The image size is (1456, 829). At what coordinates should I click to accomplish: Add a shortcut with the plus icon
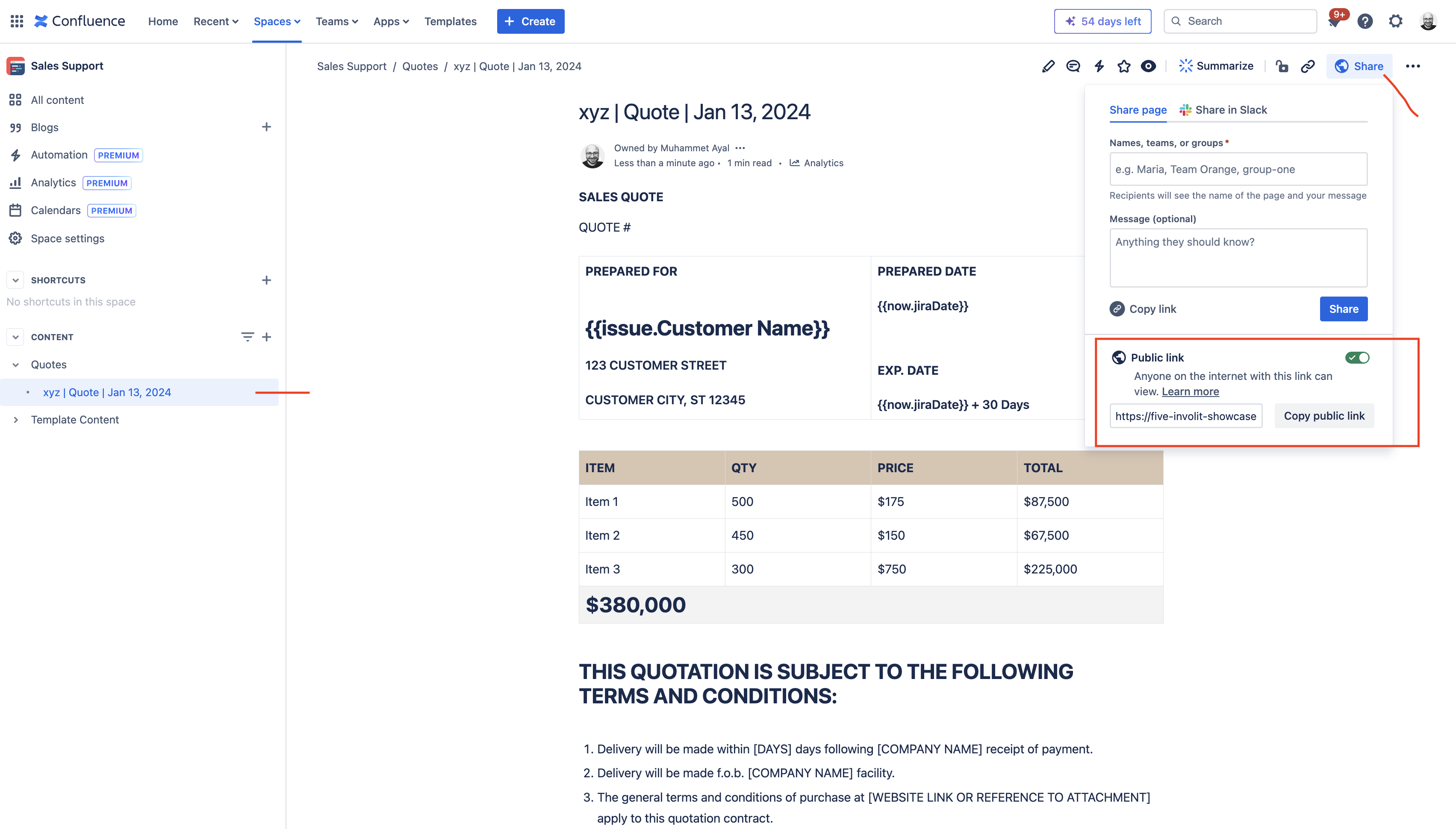point(266,280)
